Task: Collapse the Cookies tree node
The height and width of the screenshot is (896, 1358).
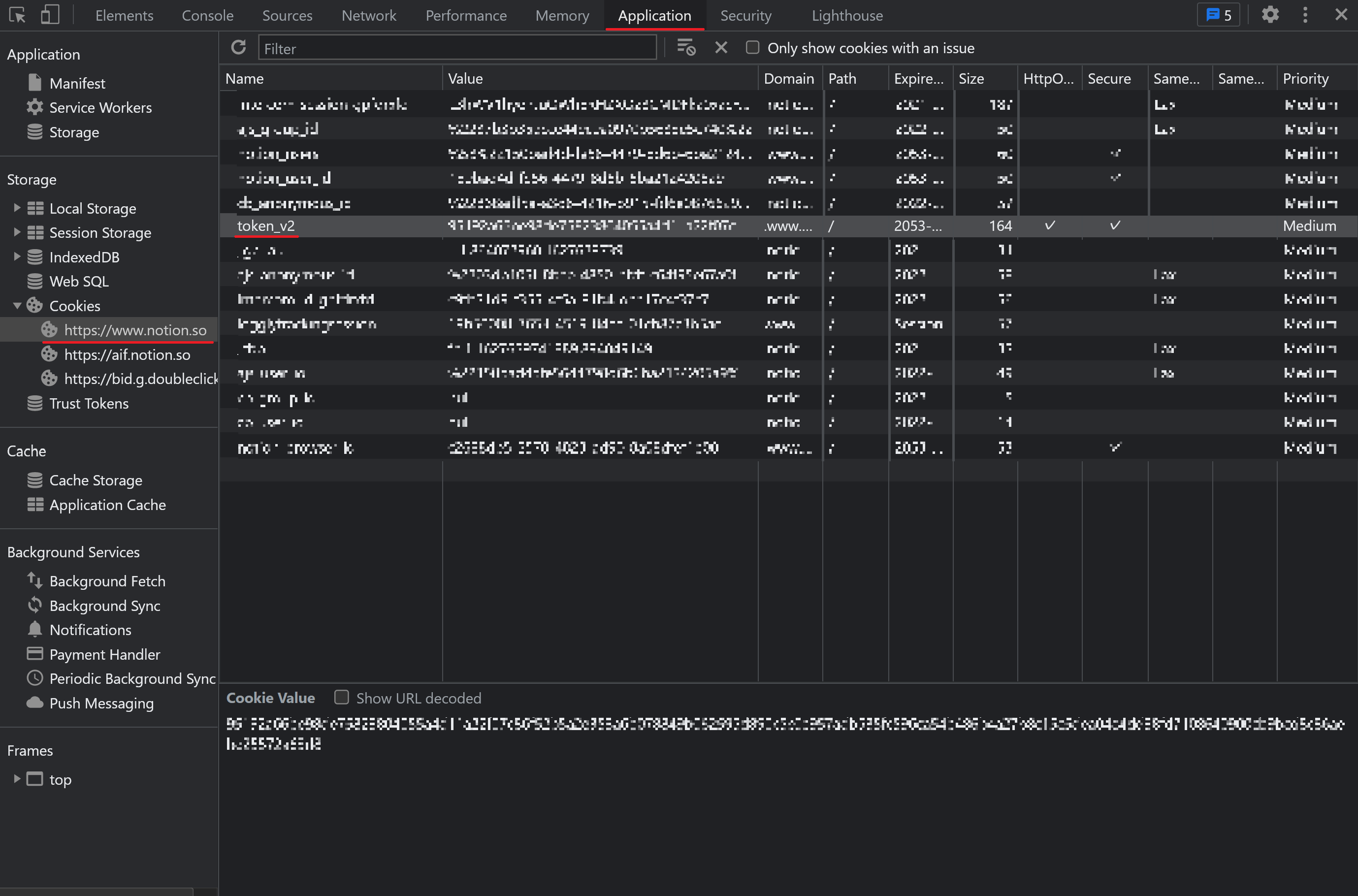Action: 17,306
